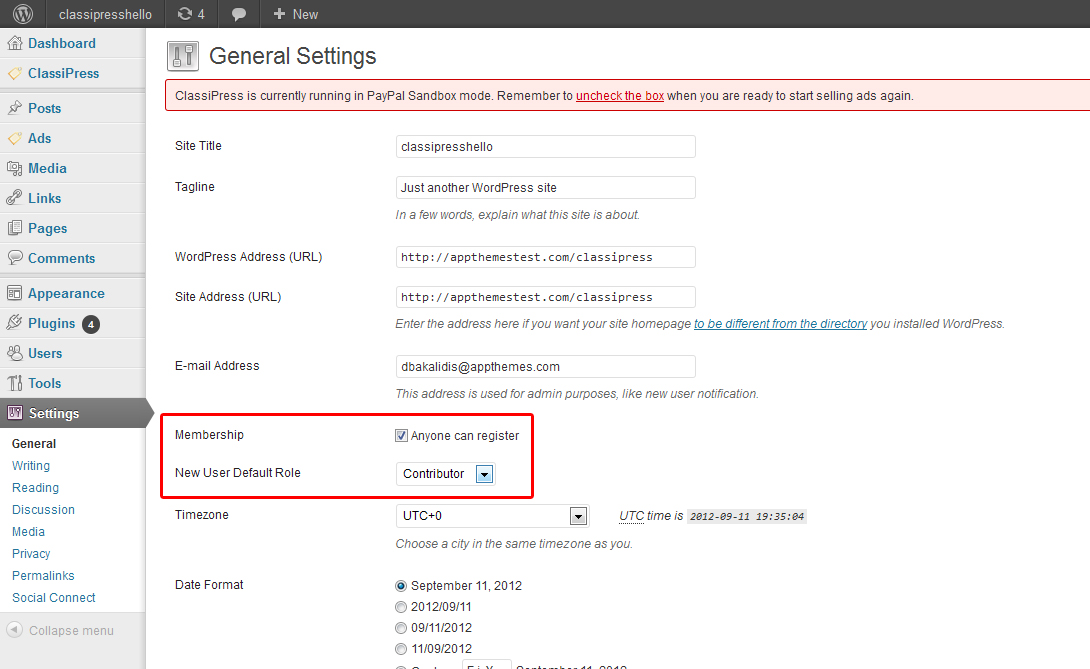1090x669 pixels.
Task: Go to Permalinks settings
Action: 43,576
